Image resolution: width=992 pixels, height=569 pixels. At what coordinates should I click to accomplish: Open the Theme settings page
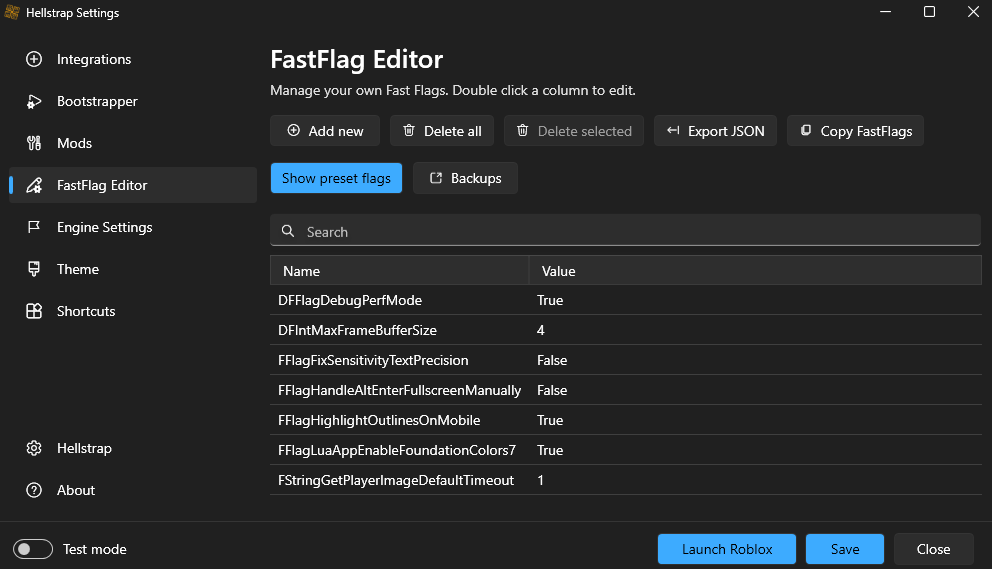(x=133, y=269)
